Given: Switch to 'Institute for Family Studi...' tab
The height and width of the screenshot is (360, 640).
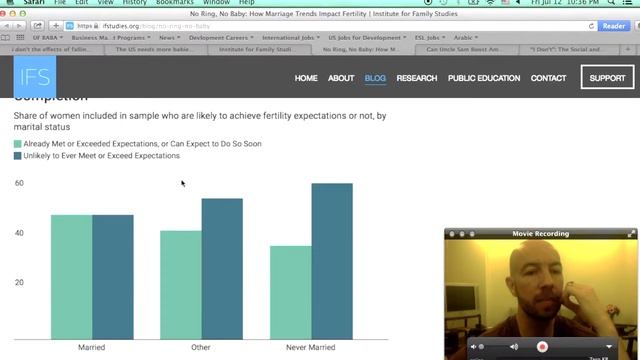Looking at the screenshot, I should coord(259,49).
